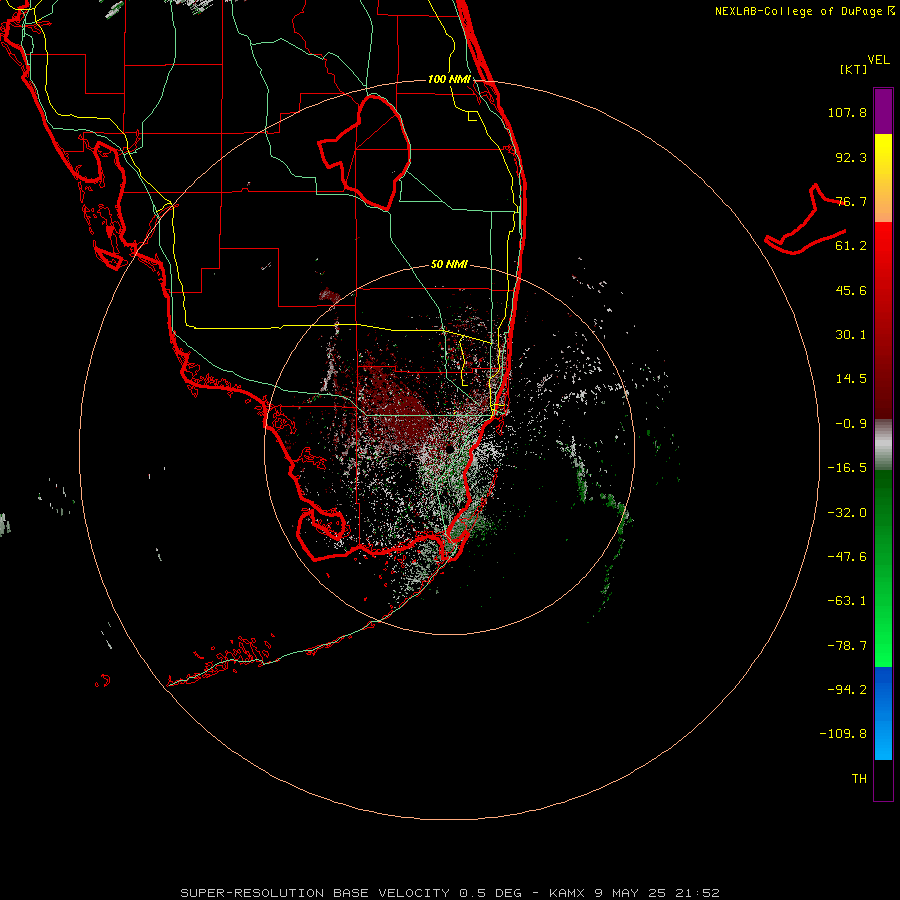900x900 pixels.
Task: Select the -63.1 velocity legend value
Action: coord(847,601)
